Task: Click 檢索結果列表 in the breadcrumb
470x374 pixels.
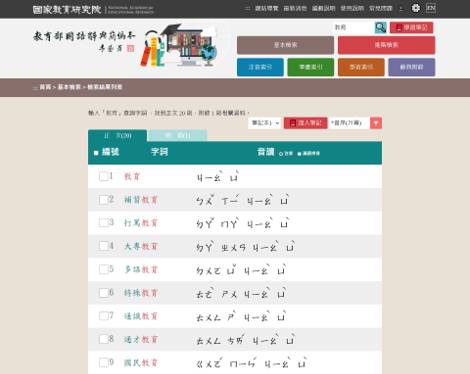Action: 105,87
